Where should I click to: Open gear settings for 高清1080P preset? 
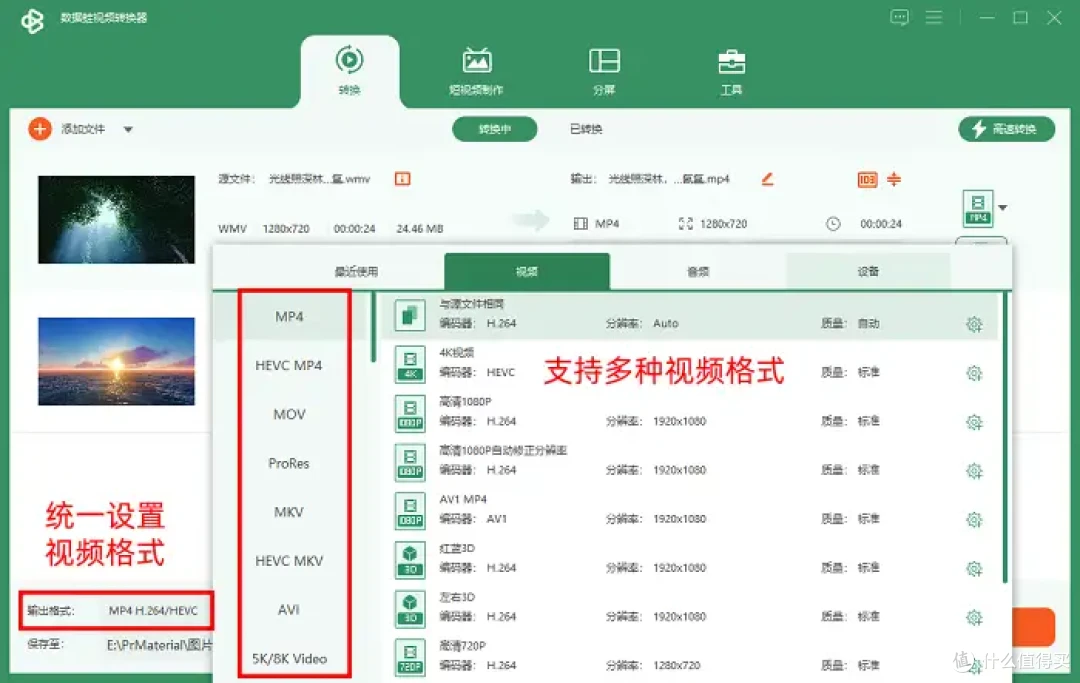[974, 422]
